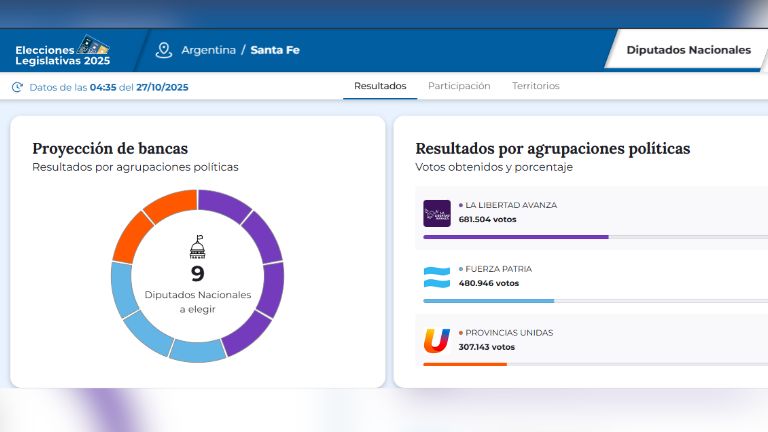Screen dimensions: 768x432
Task: Open the Santa Fe breadcrumb entry
Action: [275, 50]
